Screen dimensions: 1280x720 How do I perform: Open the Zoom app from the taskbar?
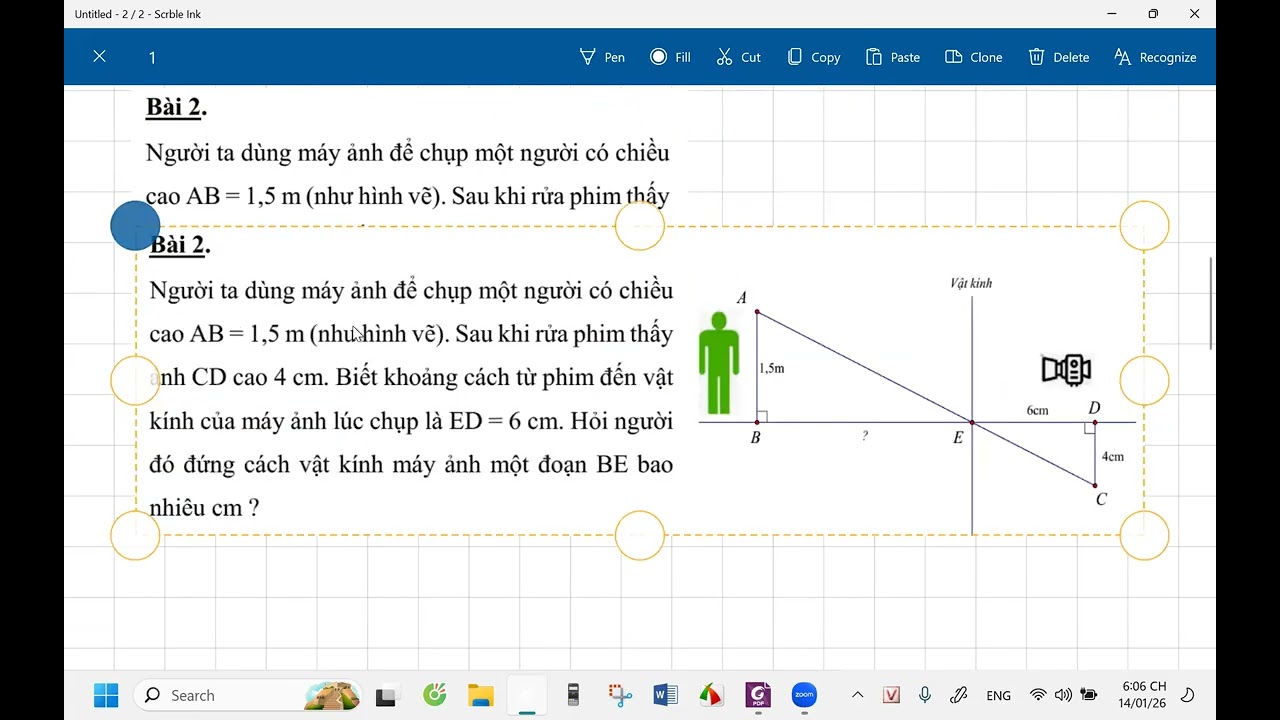[x=804, y=695]
